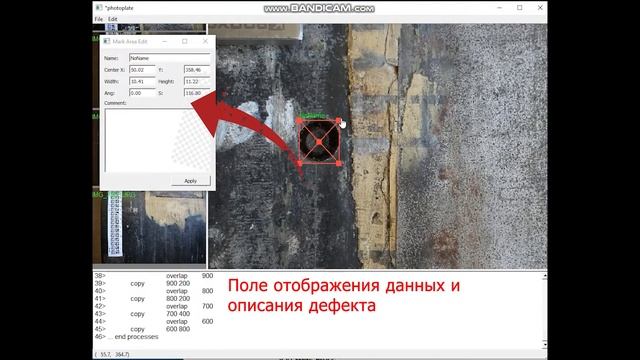Viewport: 640px width, 360px height.
Task: Maximize the Mark Area Edit dialog
Action: coord(185,41)
